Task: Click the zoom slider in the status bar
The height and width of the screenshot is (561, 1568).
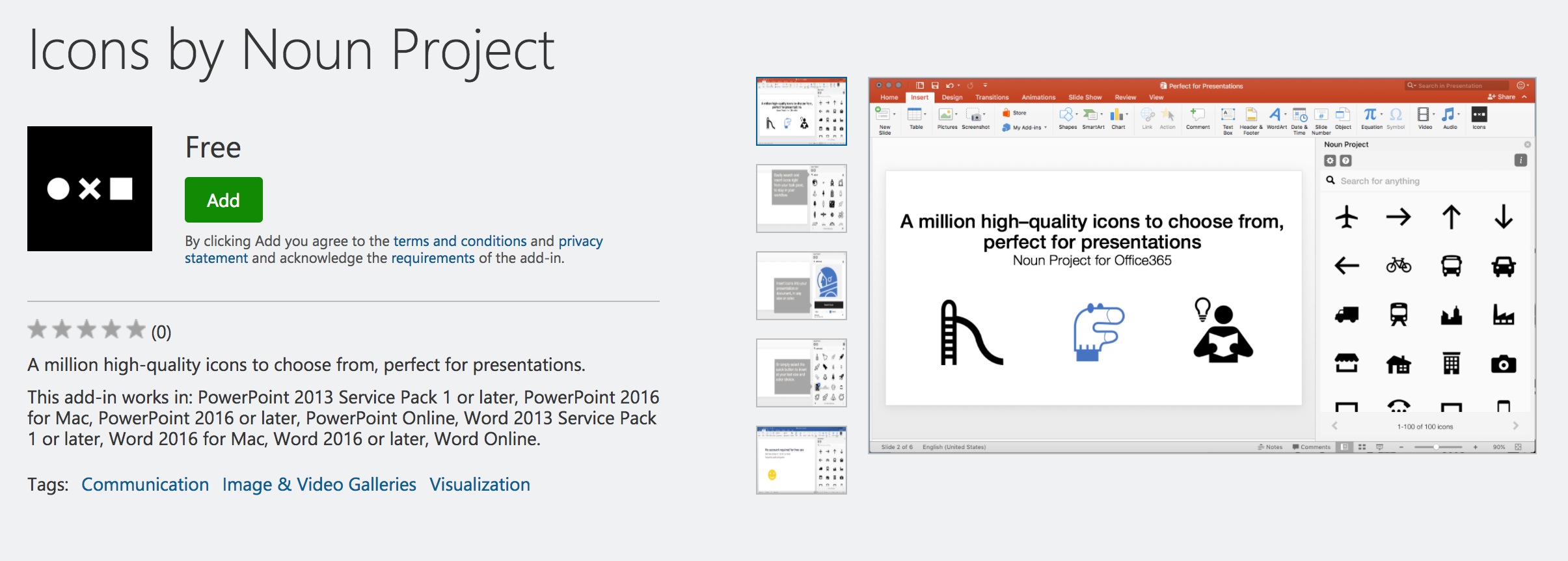Action: coord(1438,447)
